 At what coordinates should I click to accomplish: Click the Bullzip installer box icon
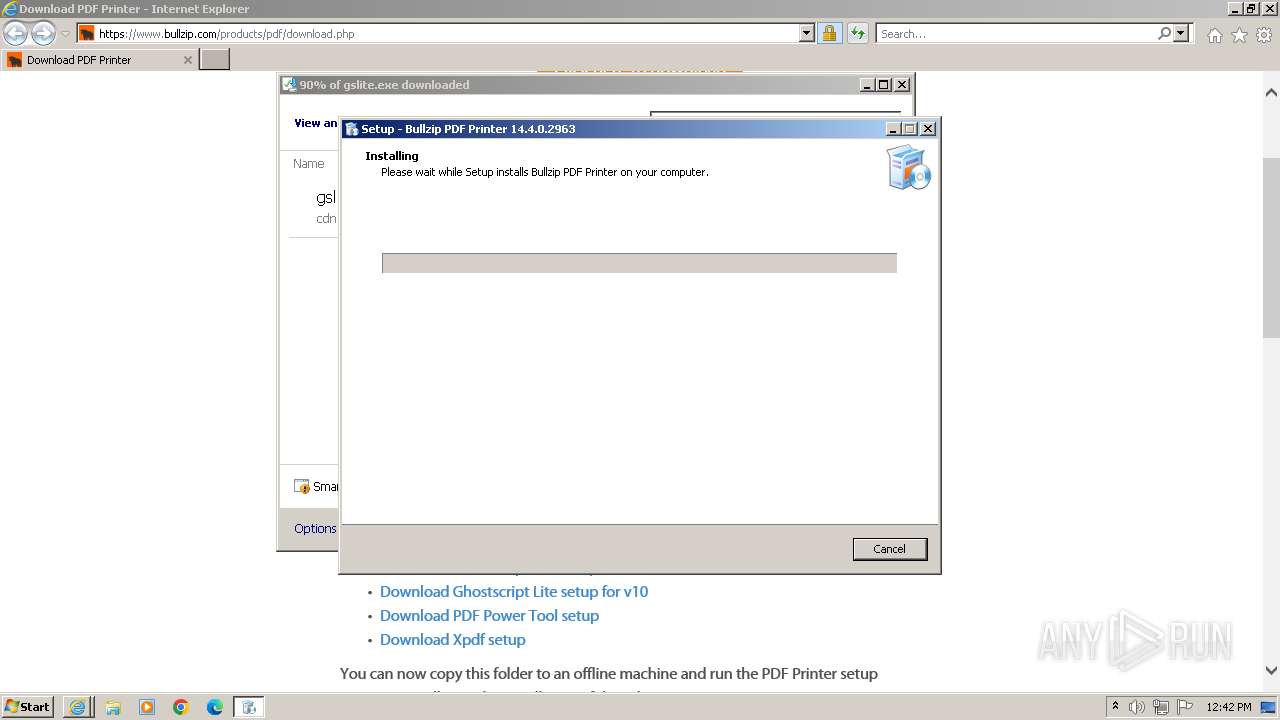908,167
